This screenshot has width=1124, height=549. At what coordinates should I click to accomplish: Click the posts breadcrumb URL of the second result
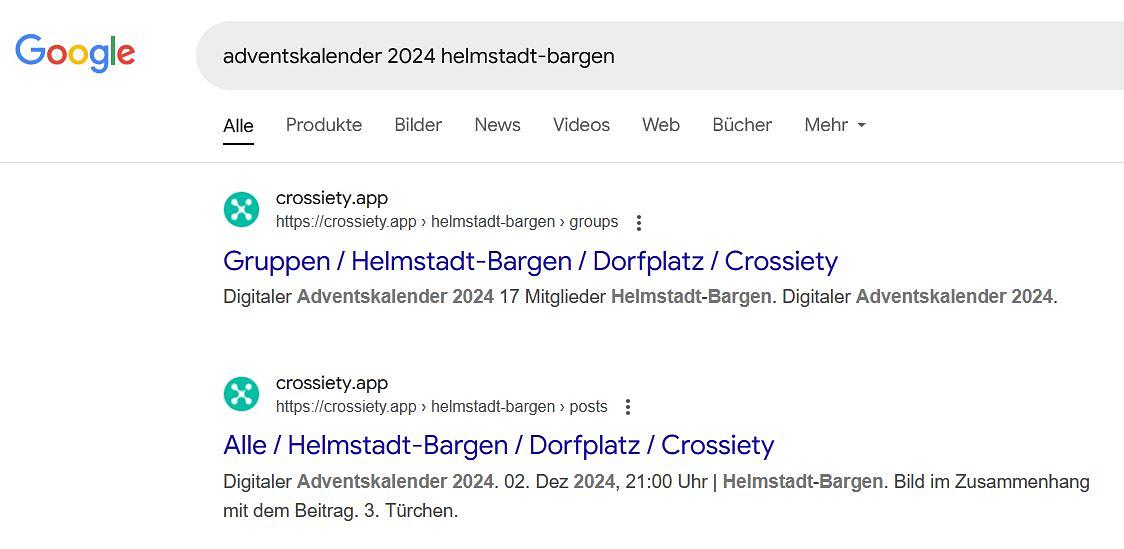441,407
